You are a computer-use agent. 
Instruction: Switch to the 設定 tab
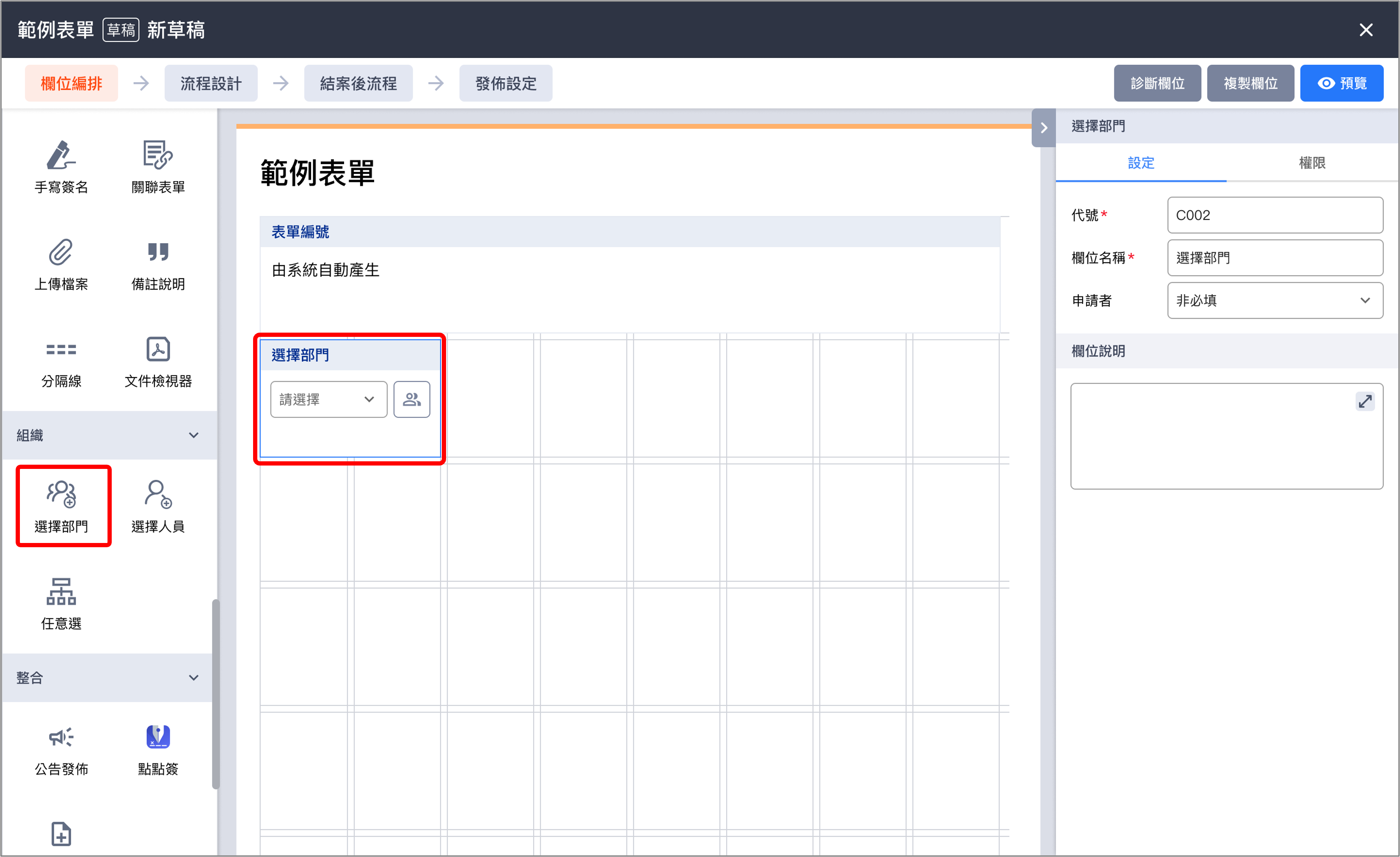(x=1141, y=163)
